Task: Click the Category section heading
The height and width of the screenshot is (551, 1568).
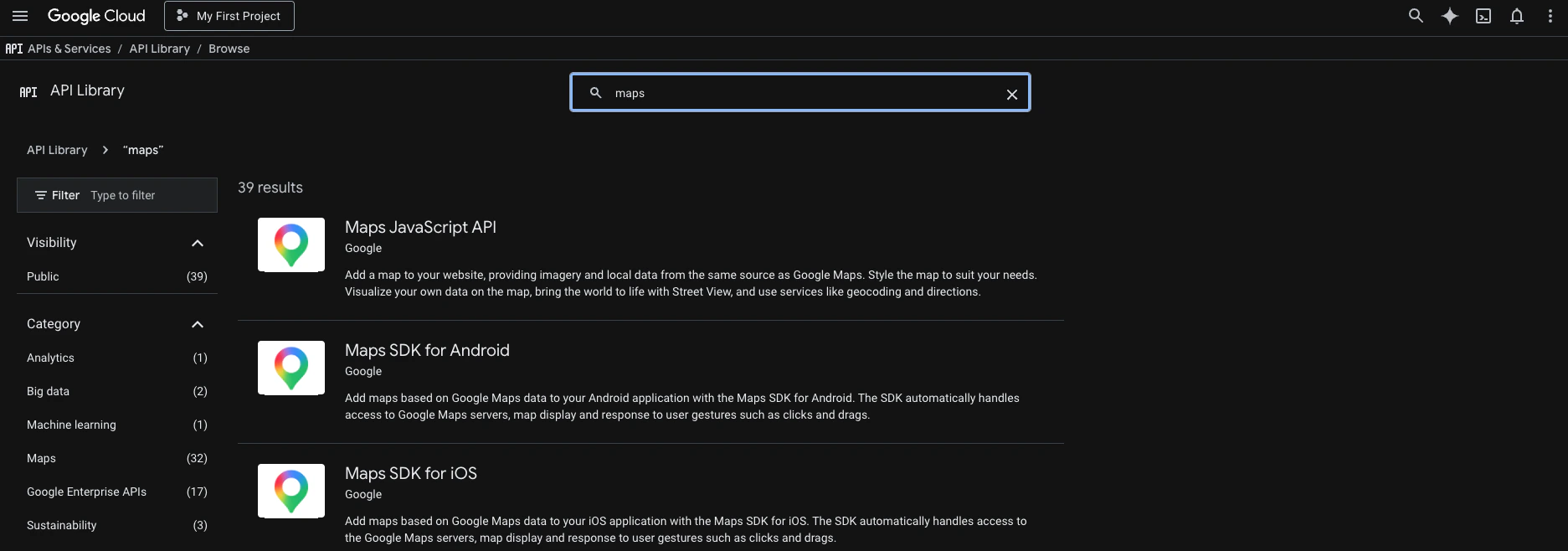Action: [54, 323]
